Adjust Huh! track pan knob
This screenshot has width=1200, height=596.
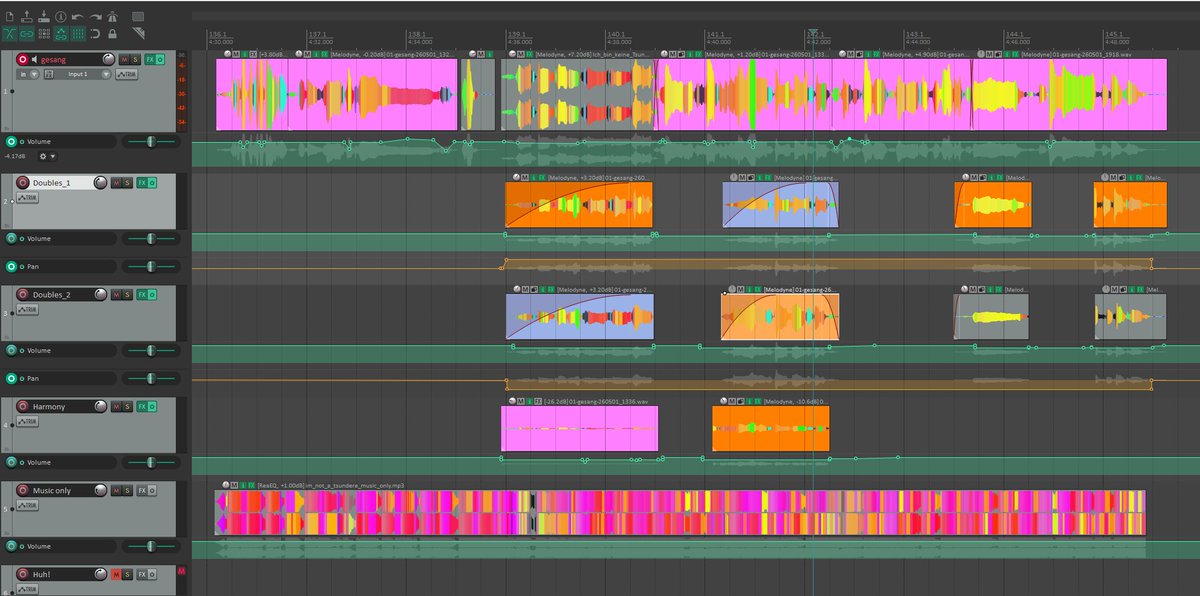(100, 574)
